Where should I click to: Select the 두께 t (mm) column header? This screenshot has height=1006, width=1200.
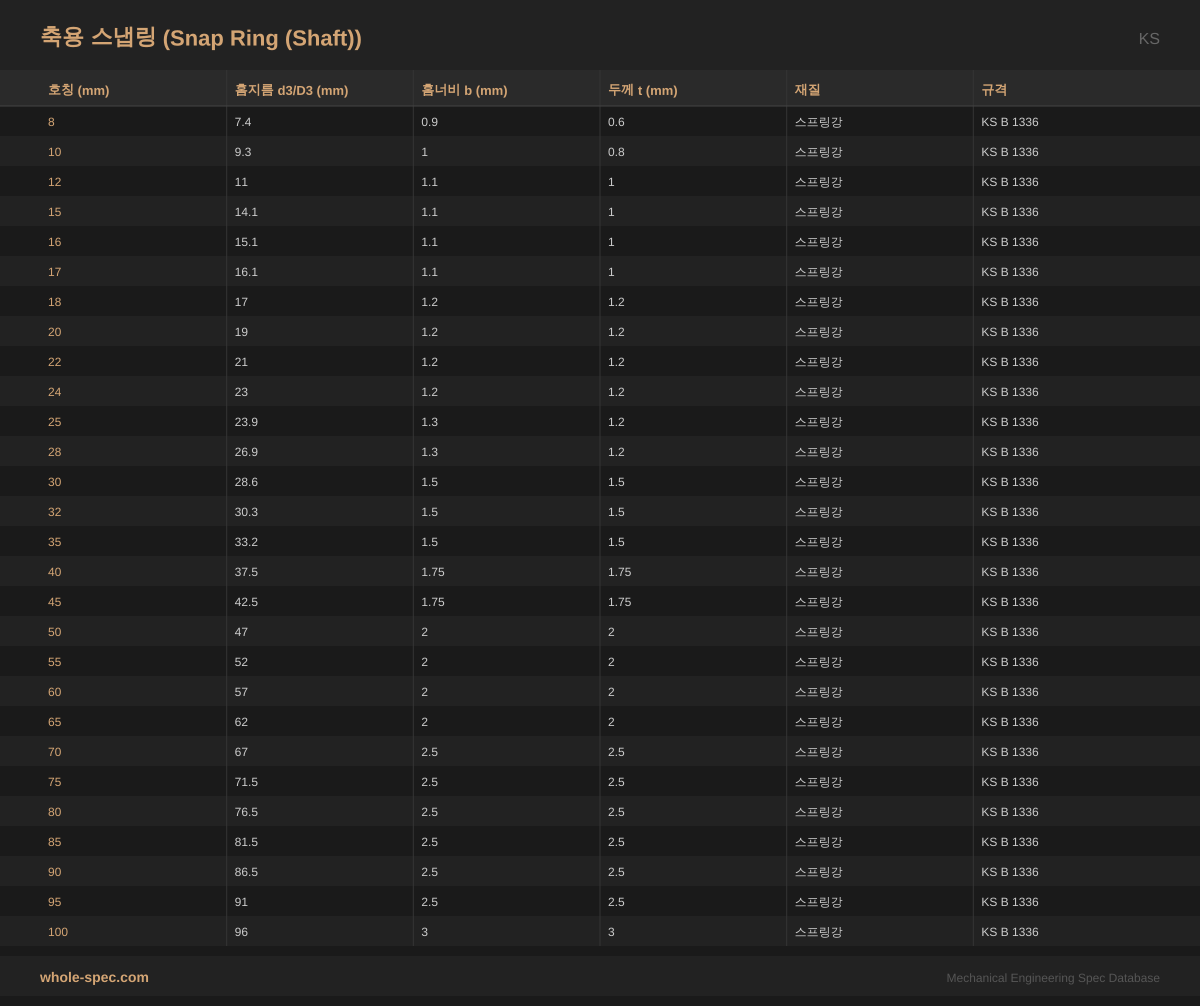(x=642, y=90)
